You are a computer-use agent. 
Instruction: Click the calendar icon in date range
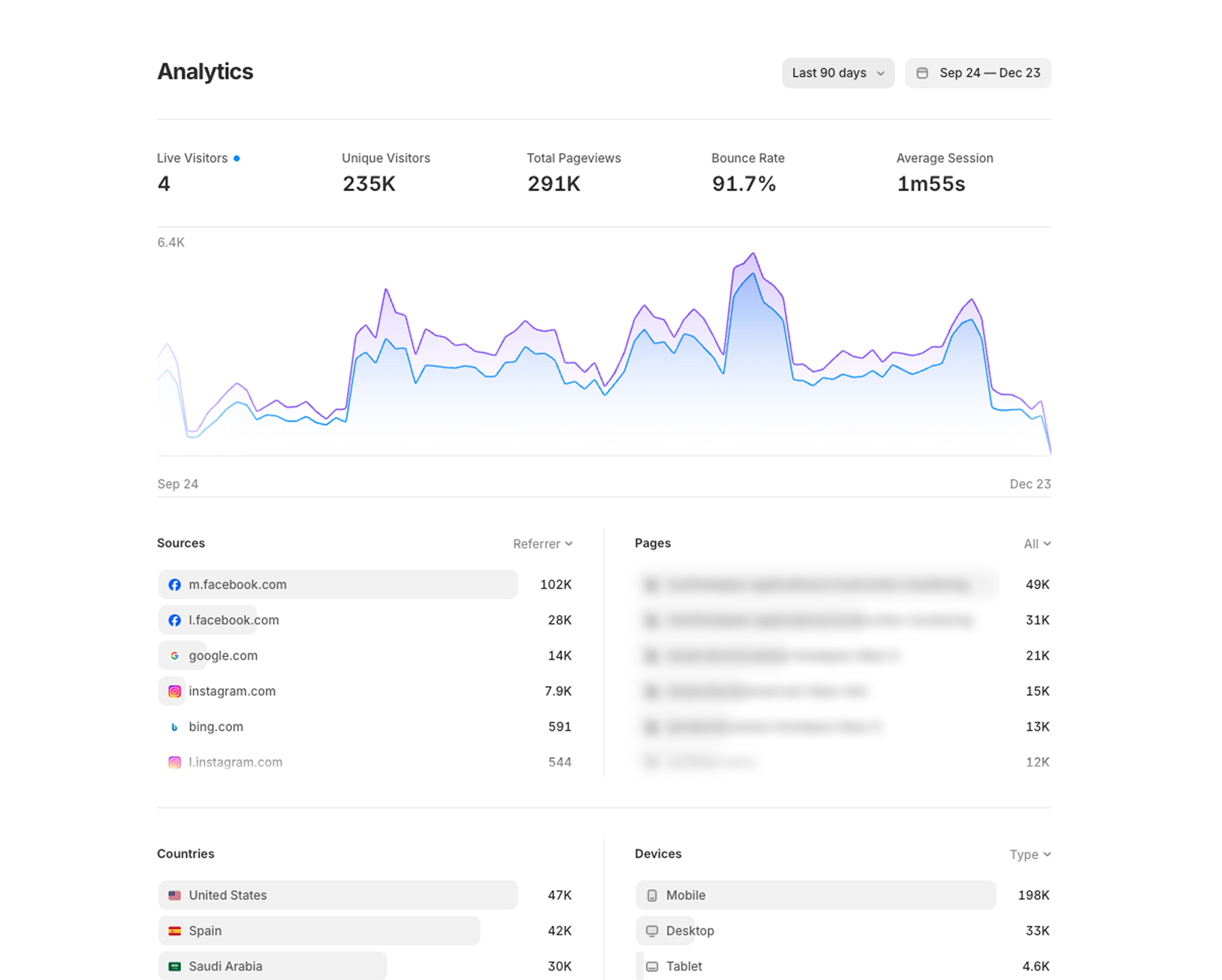pyautogui.click(x=922, y=73)
